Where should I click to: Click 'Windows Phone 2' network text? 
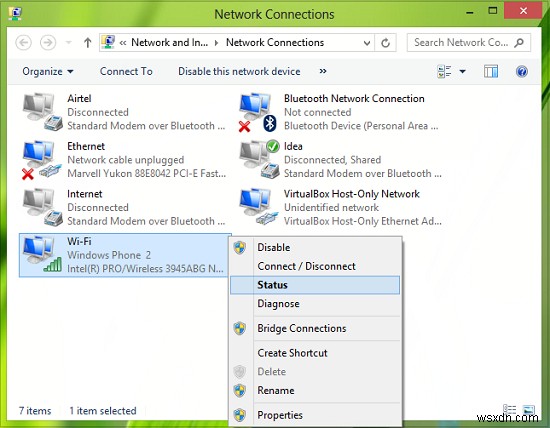[x=109, y=255]
